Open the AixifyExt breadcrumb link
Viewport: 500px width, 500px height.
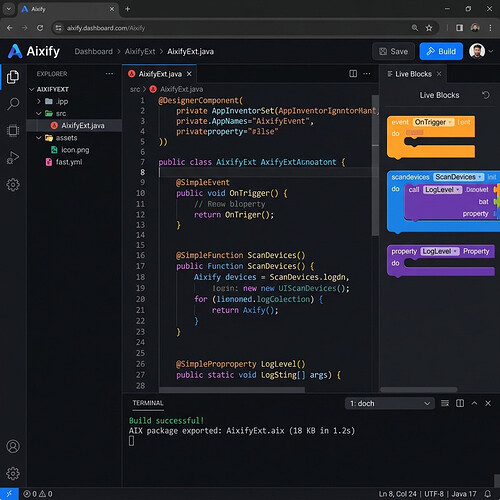[x=140, y=51]
